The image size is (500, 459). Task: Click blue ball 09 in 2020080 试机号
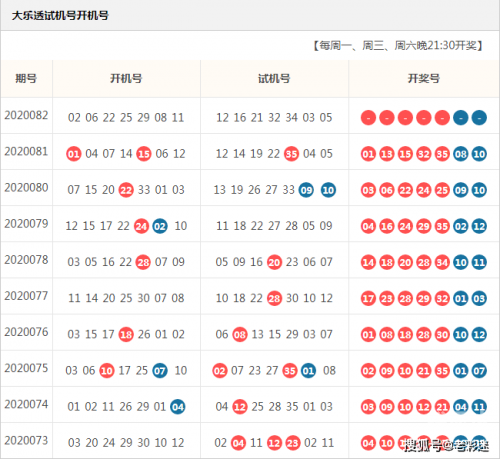tap(306, 190)
